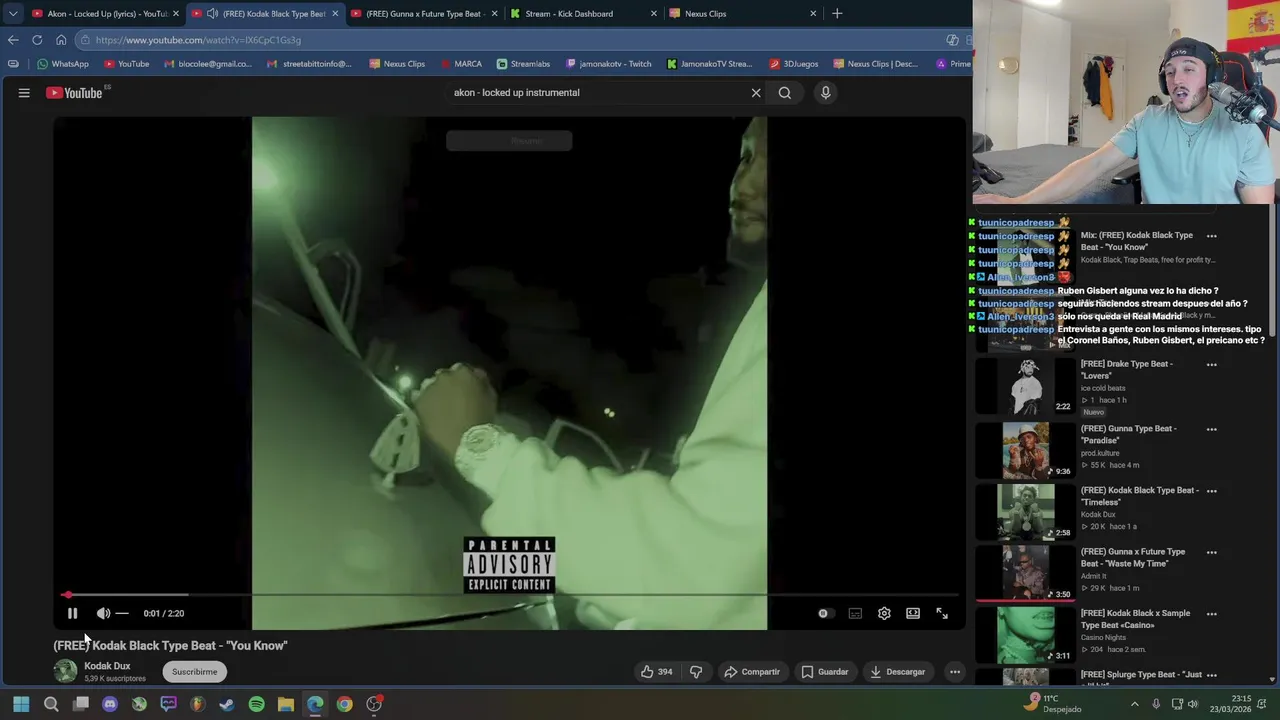Open options for Gunna Type Beat "Paradise"
Image resolution: width=1280 pixels, height=720 pixels.
tap(1211, 430)
